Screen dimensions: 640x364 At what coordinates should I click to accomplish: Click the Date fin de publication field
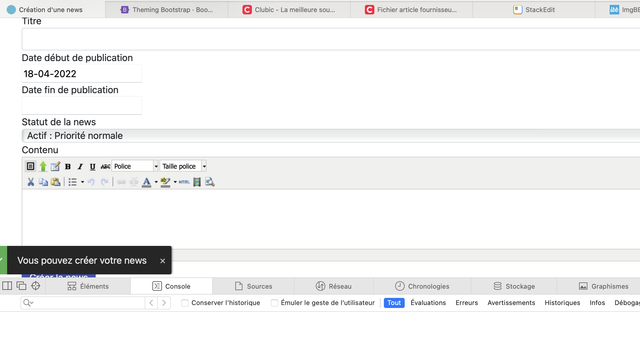(x=82, y=105)
